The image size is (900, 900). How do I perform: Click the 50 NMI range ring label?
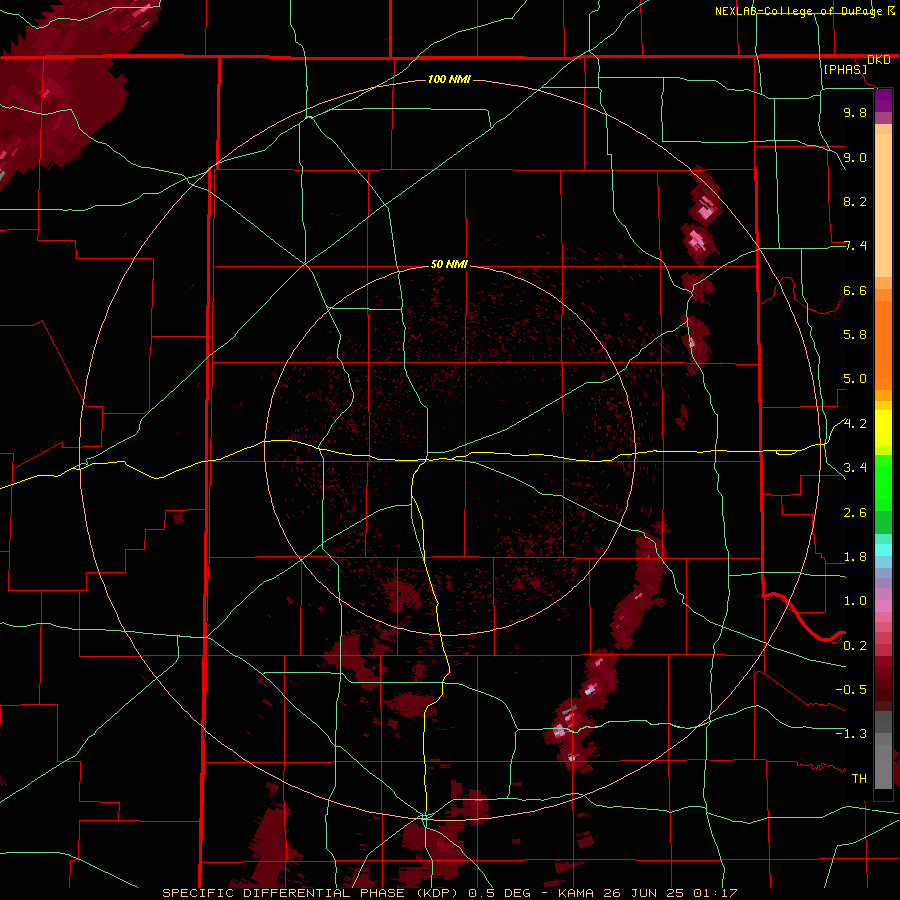click(x=449, y=264)
